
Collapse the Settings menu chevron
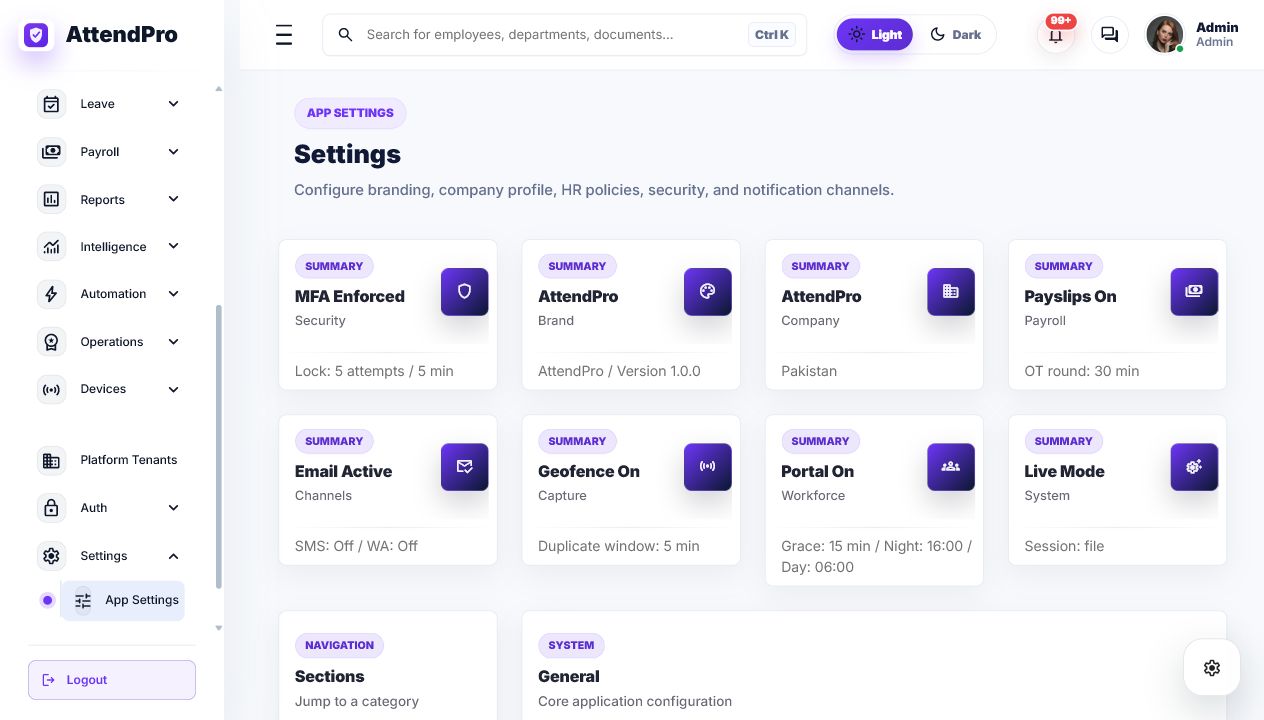173,556
